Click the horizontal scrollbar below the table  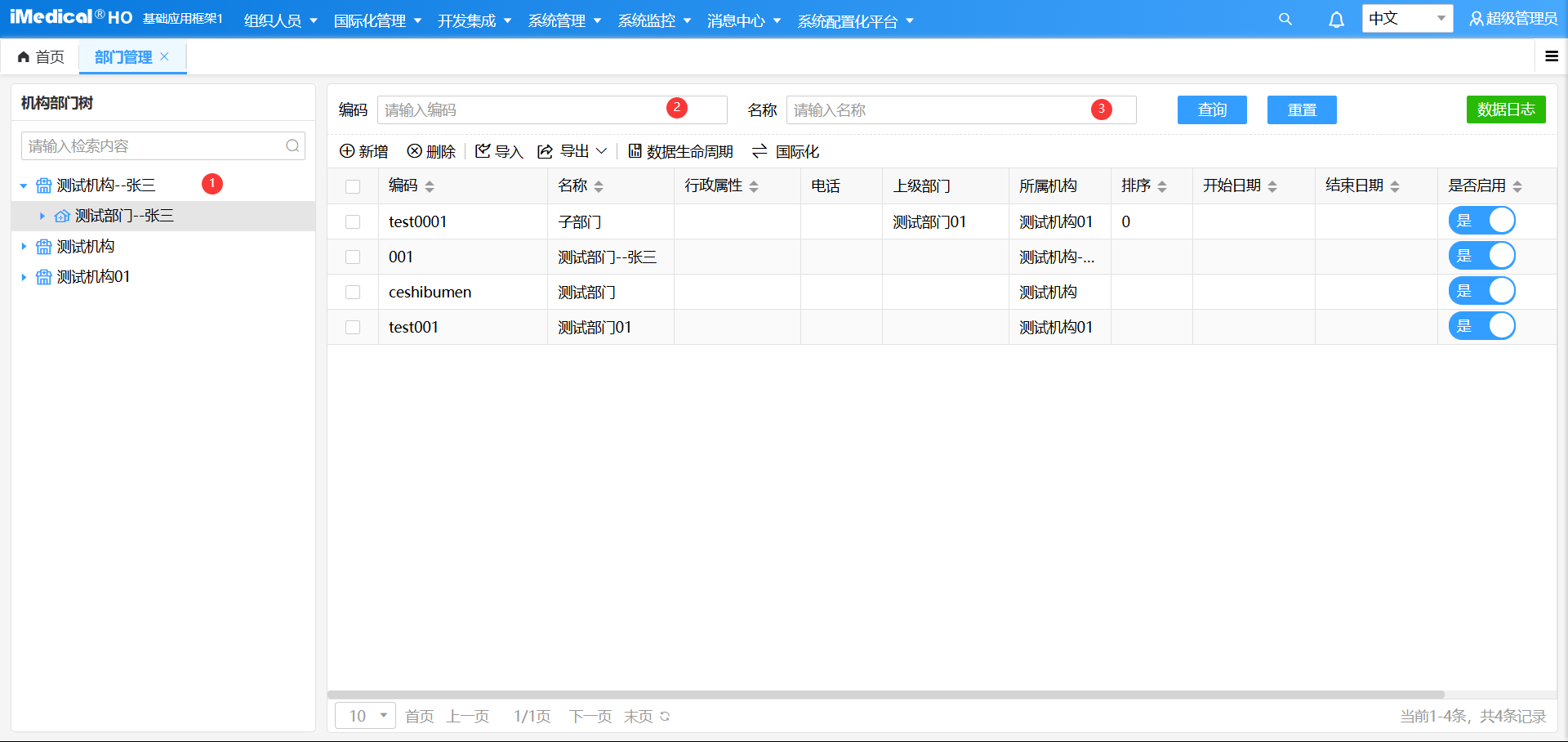pos(885,695)
